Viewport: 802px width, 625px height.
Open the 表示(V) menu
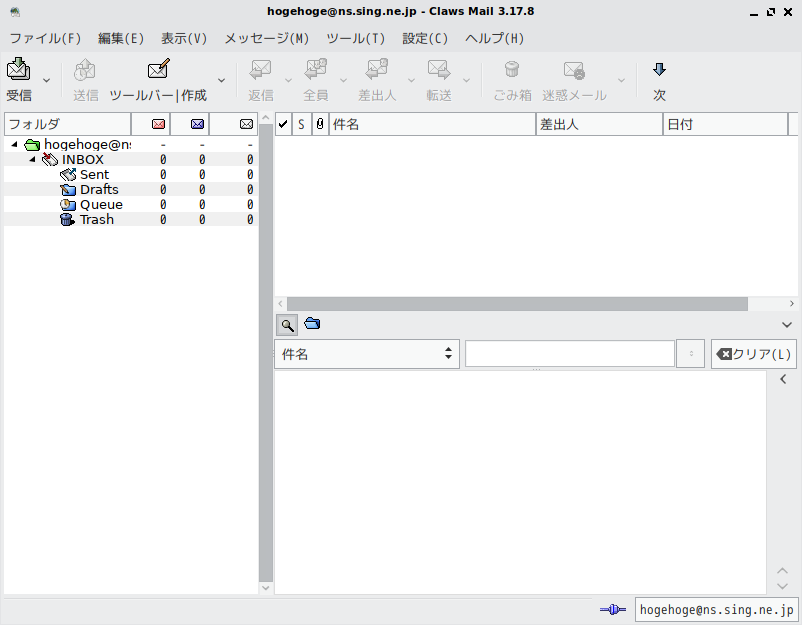(x=184, y=38)
